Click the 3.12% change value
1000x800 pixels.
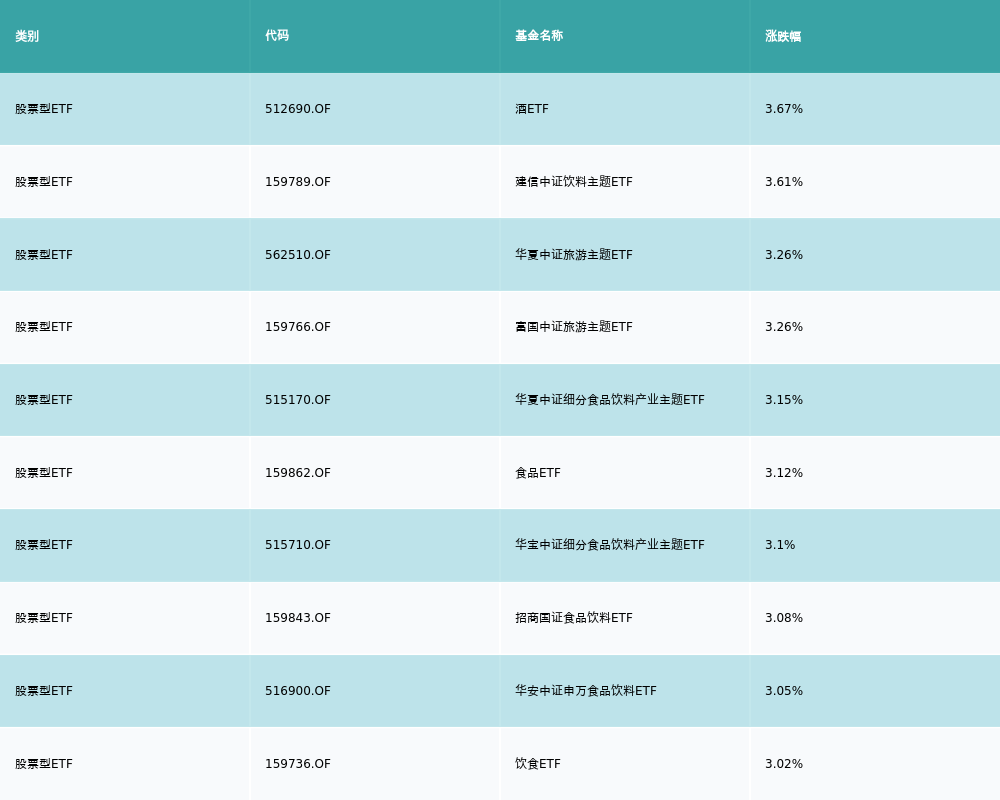pyautogui.click(x=784, y=473)
